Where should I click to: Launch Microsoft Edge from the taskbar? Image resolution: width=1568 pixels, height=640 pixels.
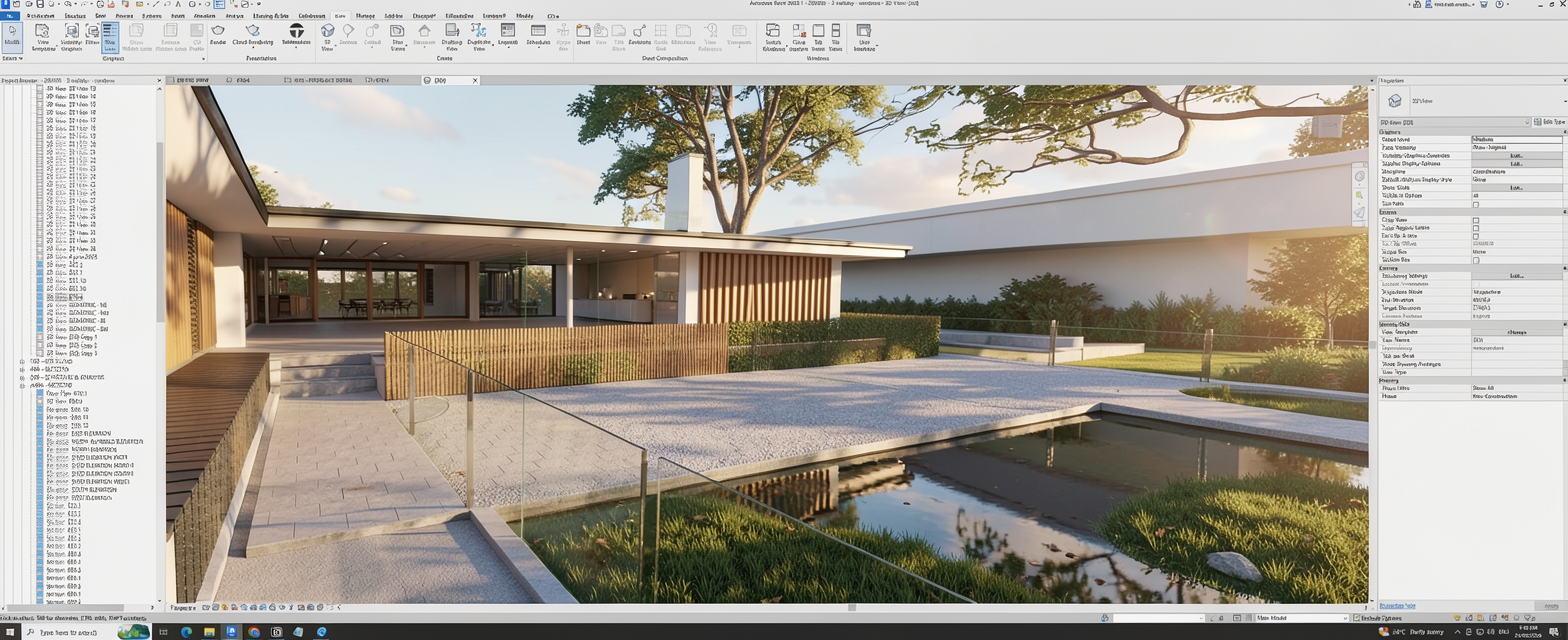[x=187, y=632]
